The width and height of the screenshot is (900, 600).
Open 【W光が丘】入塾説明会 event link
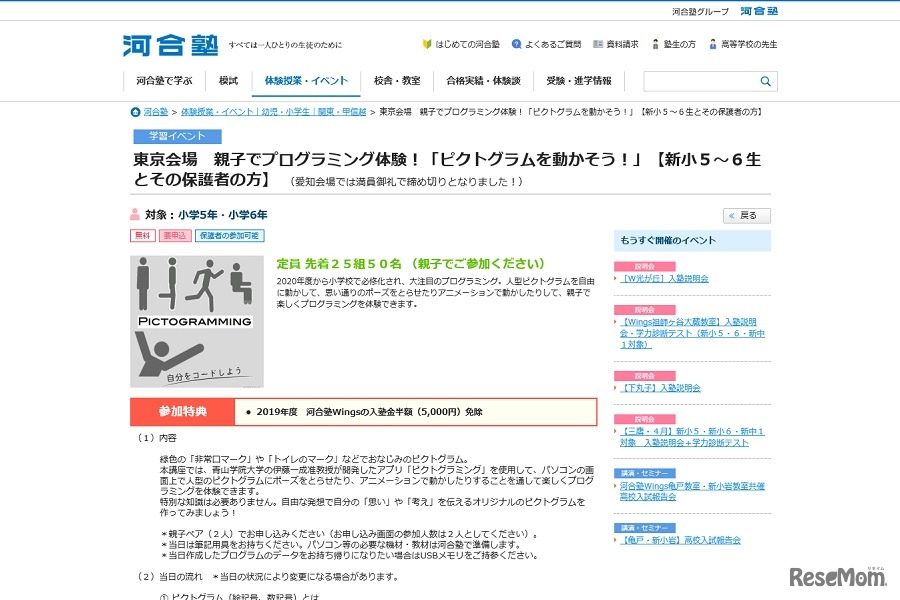pos(664,277)
